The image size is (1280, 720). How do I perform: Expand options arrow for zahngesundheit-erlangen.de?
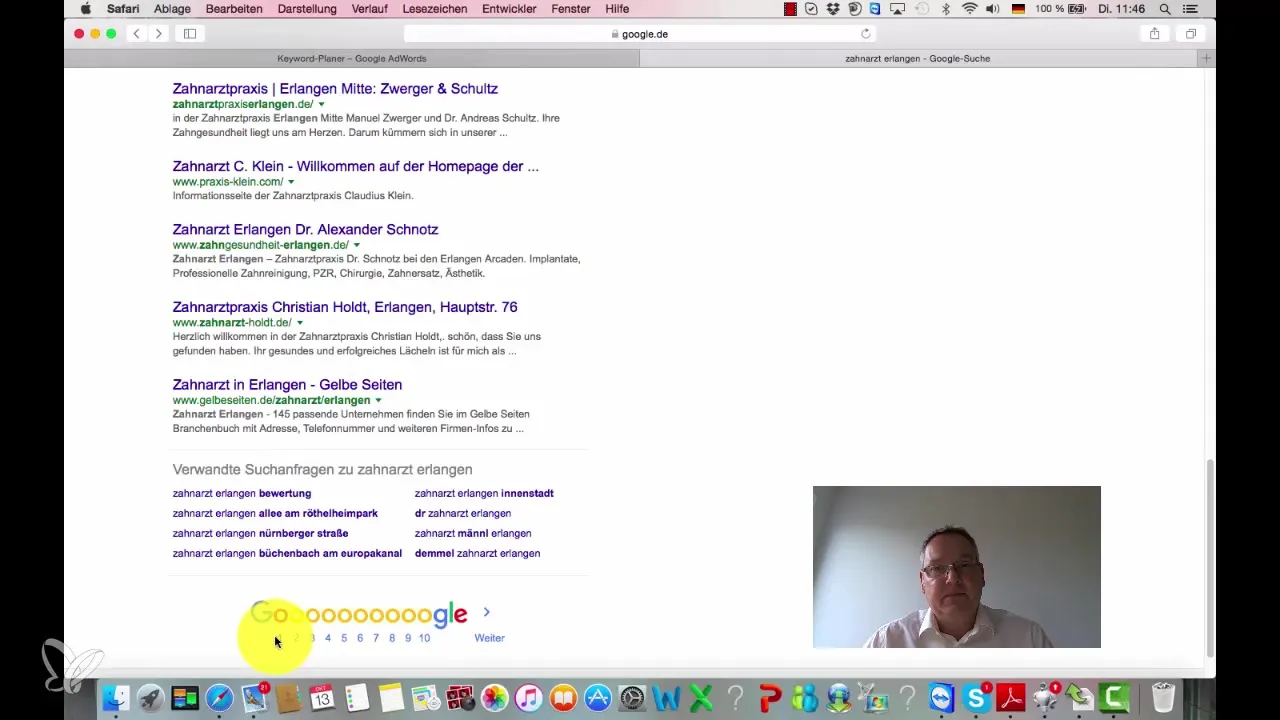pos(356,245)
